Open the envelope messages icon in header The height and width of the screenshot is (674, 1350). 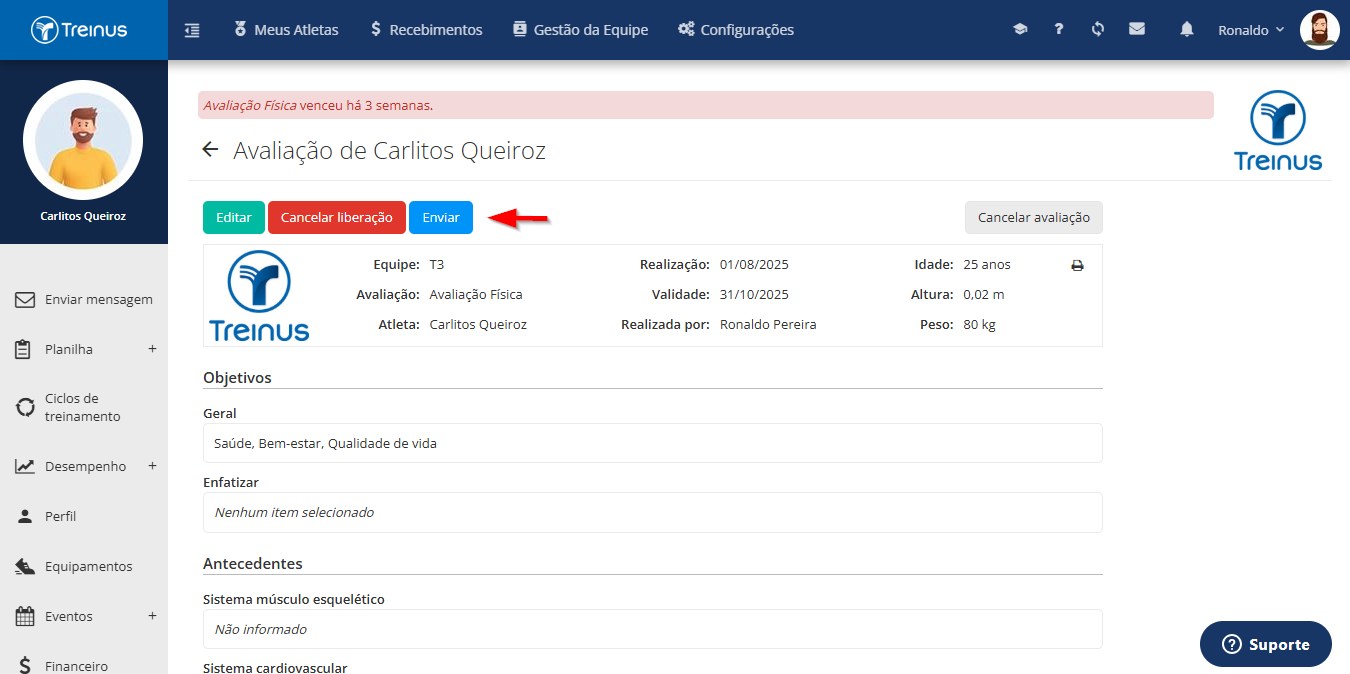click(1137, 29)
